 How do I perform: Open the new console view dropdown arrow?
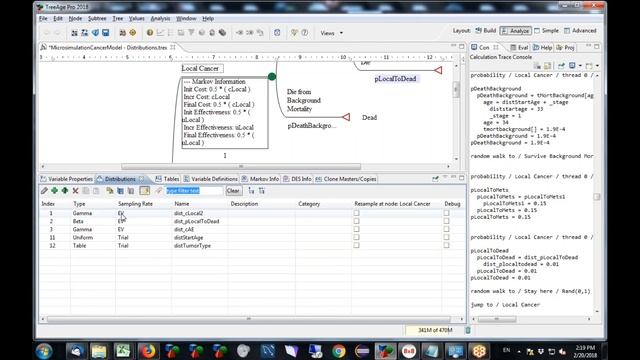point(597,66)
